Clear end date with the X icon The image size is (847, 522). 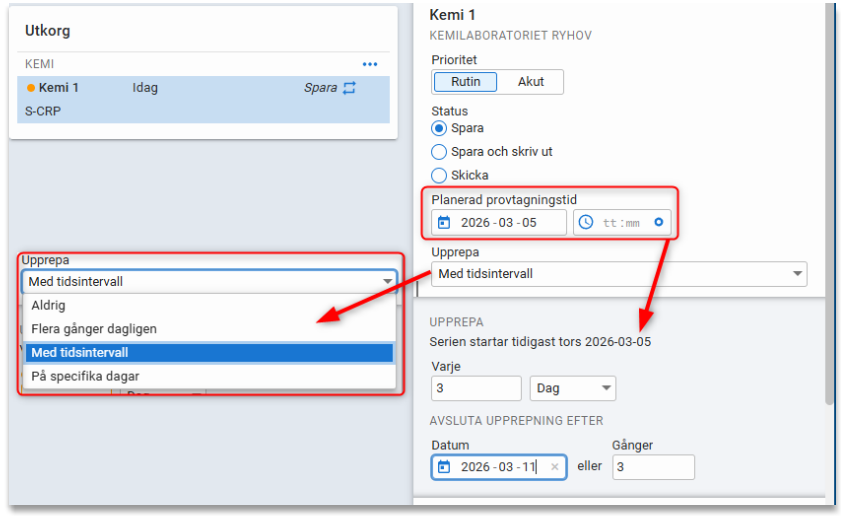pyautogui.click(x=554, y=467)
